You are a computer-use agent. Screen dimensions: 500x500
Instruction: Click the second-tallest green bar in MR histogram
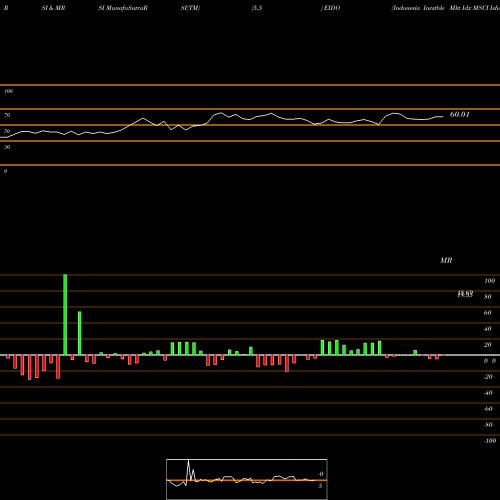click(x=80, y=333)
